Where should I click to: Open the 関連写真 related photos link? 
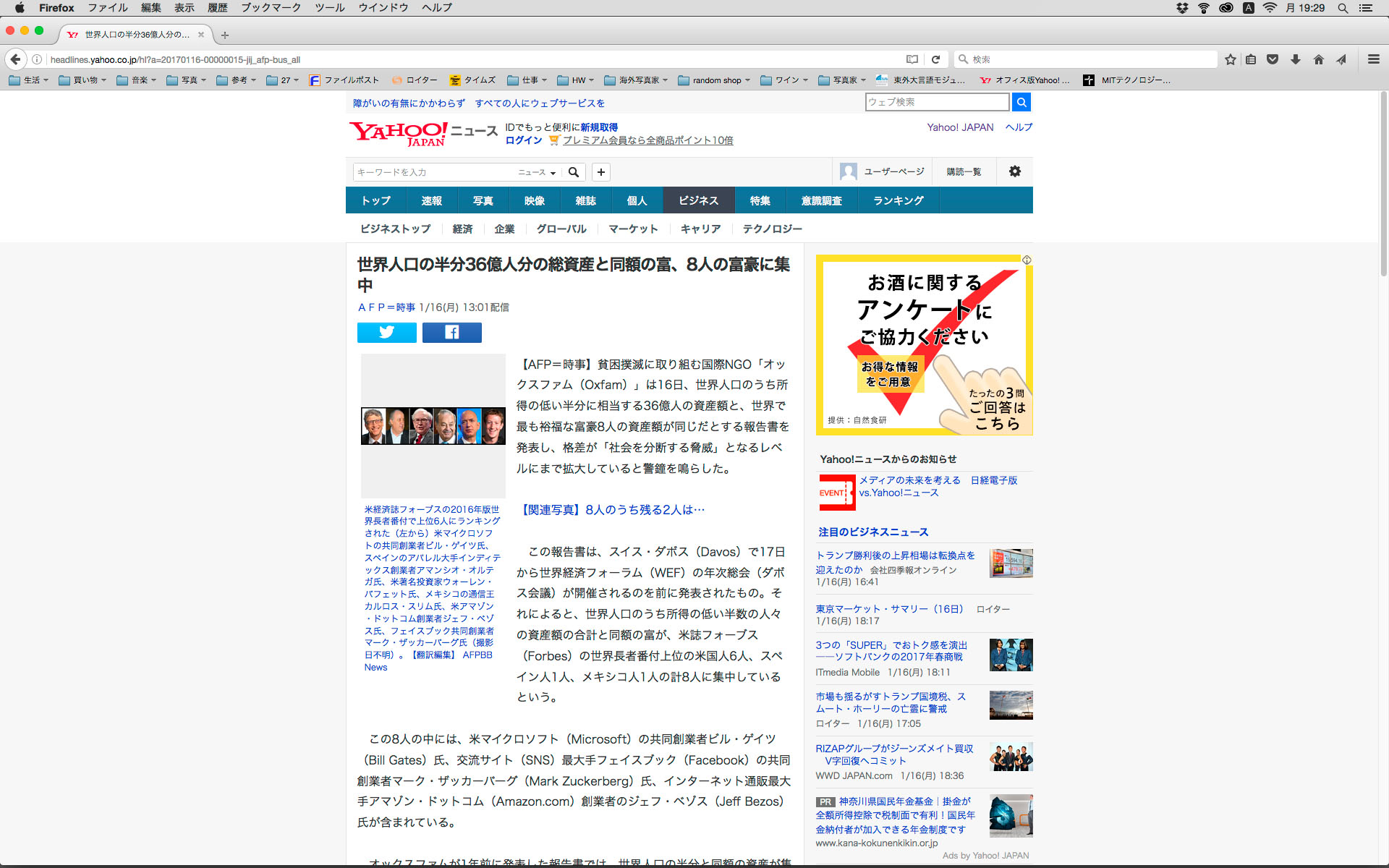611,510
